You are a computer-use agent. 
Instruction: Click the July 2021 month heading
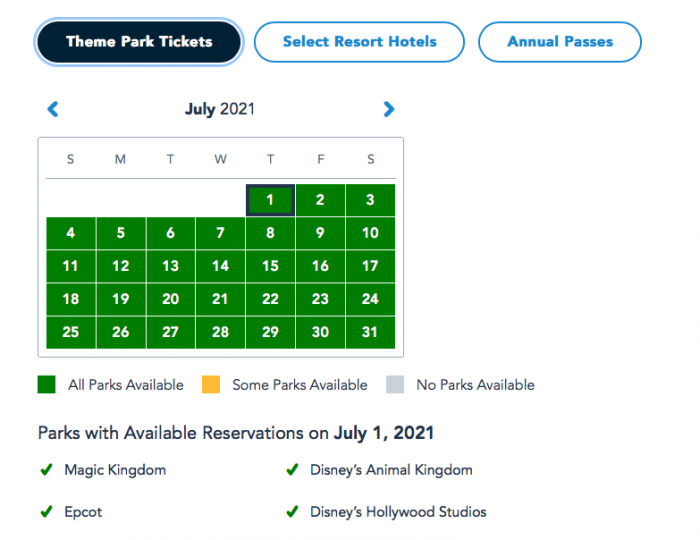[220, 109]
